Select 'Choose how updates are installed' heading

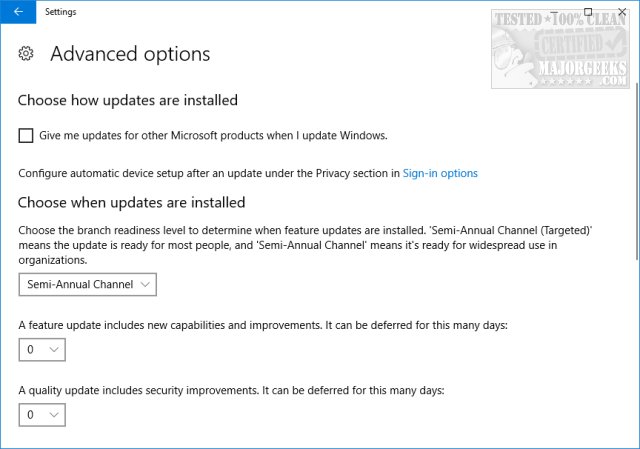tap(128, 100)
